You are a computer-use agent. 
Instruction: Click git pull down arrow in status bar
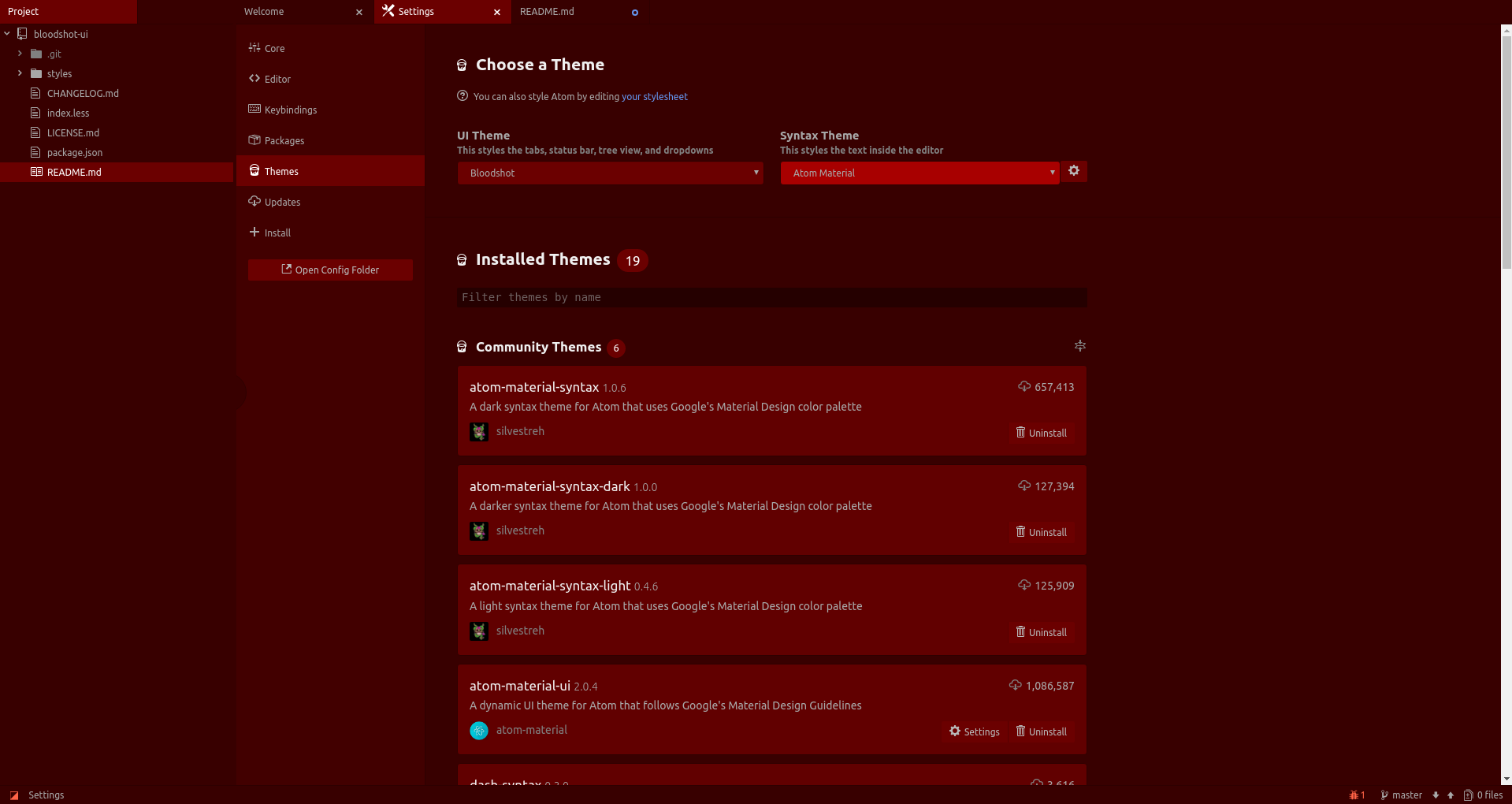click(x=1436, y=795)
